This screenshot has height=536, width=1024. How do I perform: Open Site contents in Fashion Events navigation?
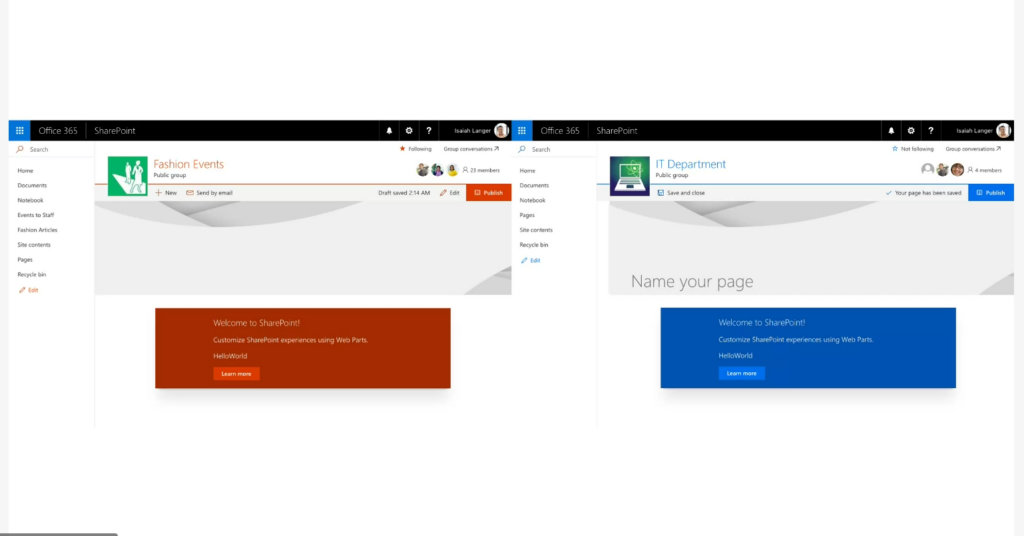tap(34, 245)
